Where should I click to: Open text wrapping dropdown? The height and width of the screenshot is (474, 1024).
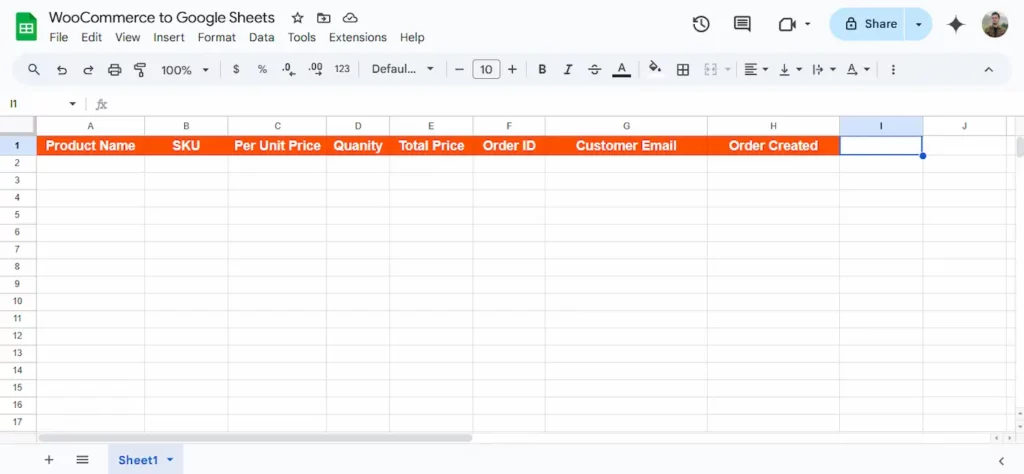[824, 69]
